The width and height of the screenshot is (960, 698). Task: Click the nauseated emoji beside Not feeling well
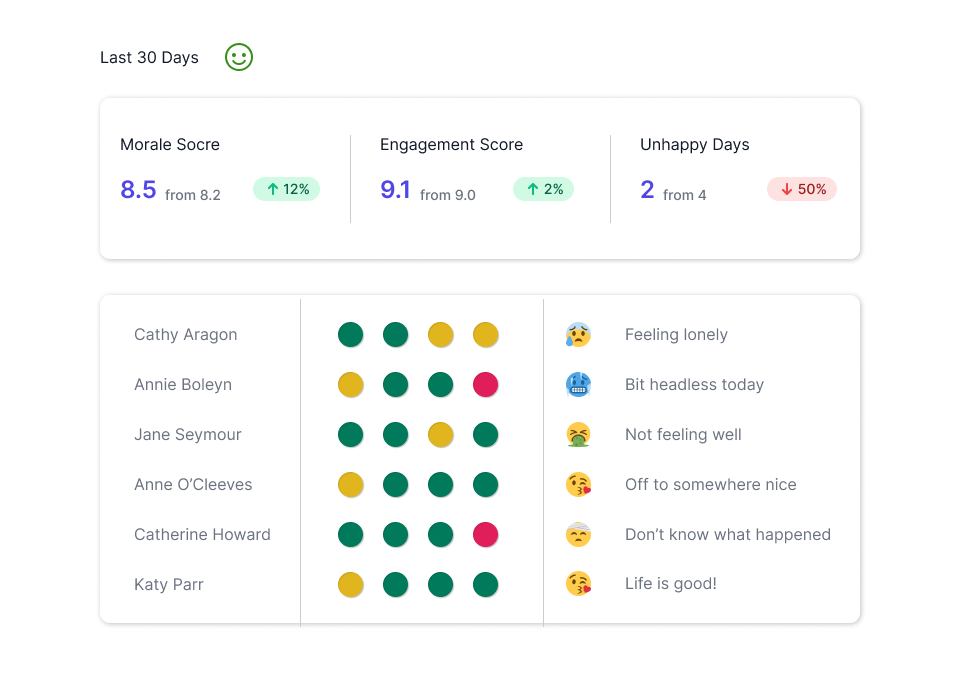578,435
